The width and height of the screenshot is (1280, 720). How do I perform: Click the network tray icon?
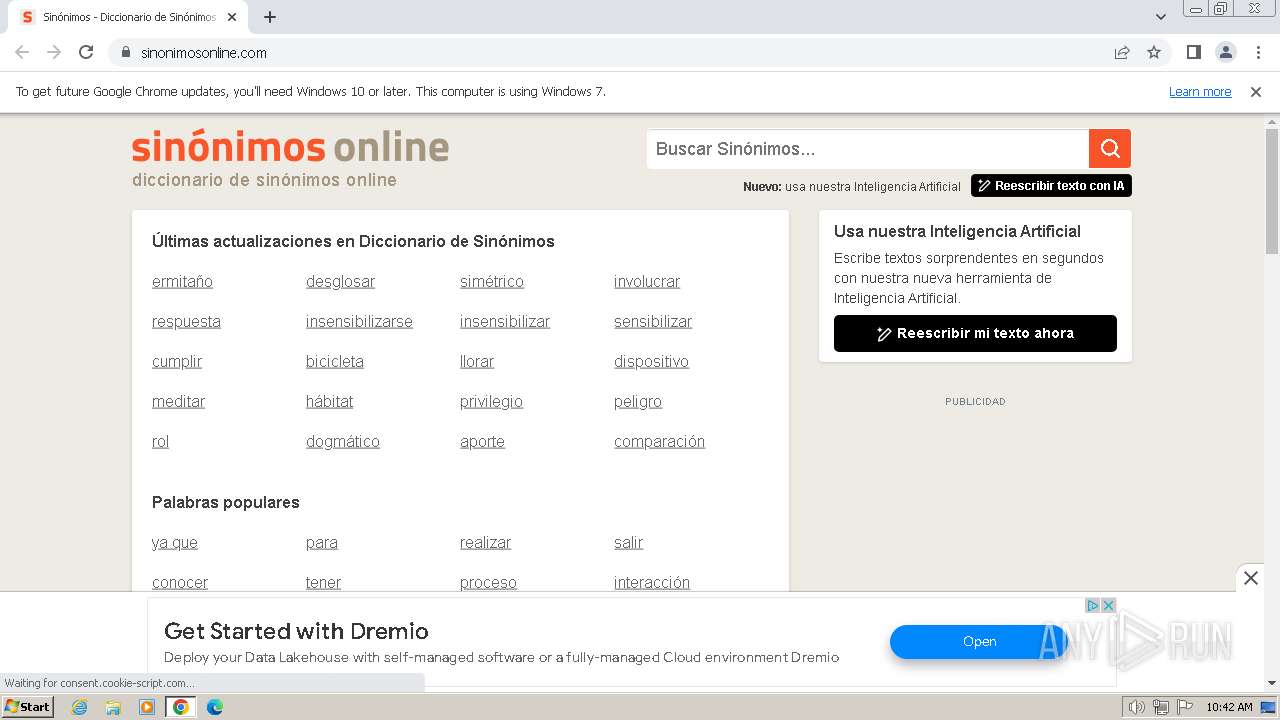tap(1161, 707)
